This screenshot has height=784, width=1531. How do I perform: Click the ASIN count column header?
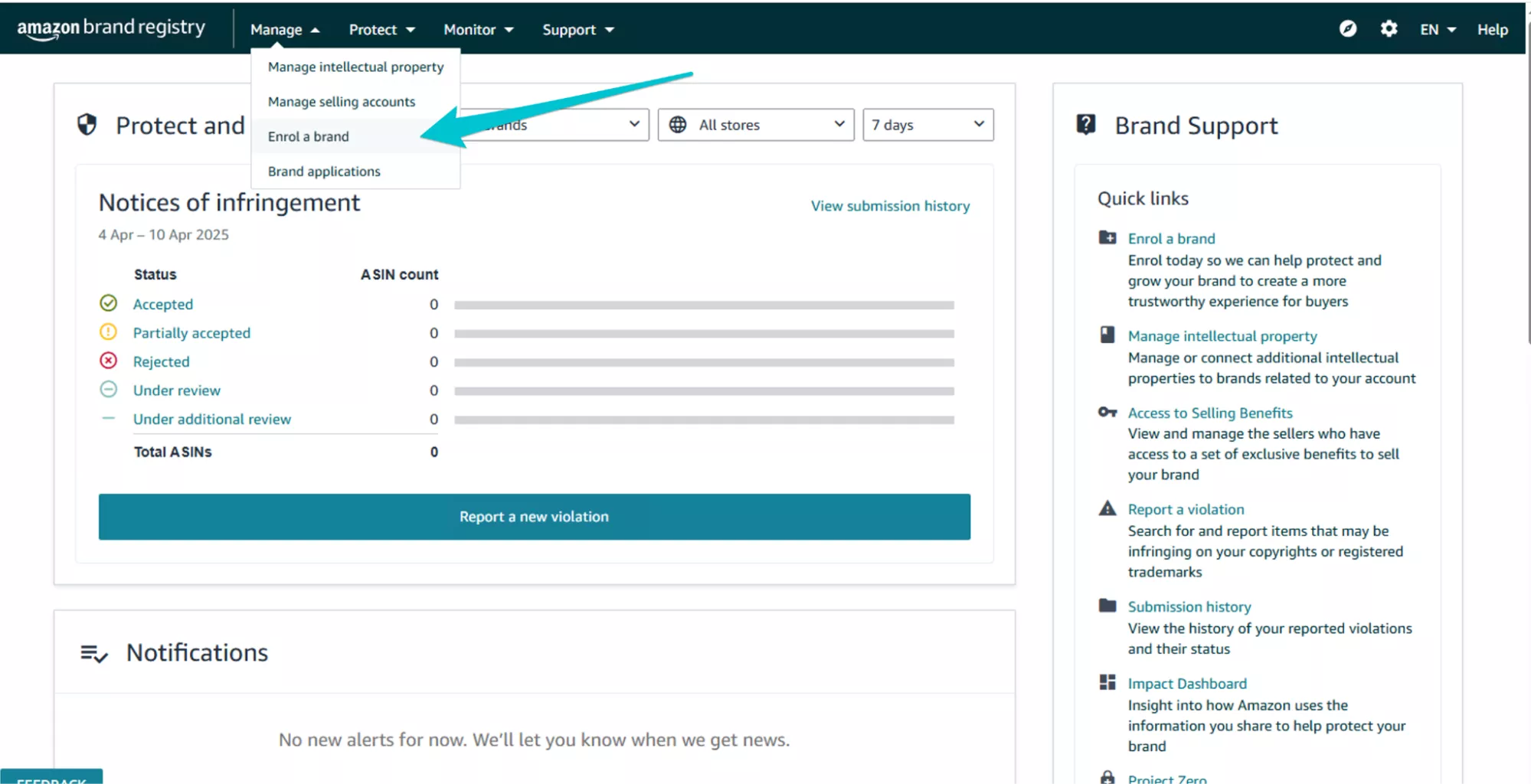pos(399,274)
